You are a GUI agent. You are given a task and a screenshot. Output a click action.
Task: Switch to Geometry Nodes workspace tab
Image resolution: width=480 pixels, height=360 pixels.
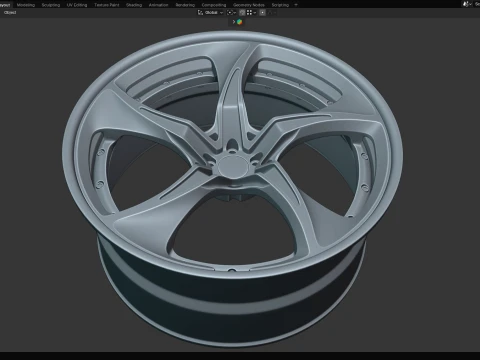click(249, 5)
